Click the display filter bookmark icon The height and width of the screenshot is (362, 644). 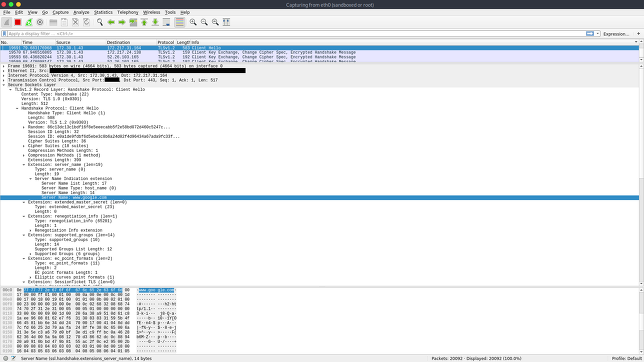(x=5, y=34)
